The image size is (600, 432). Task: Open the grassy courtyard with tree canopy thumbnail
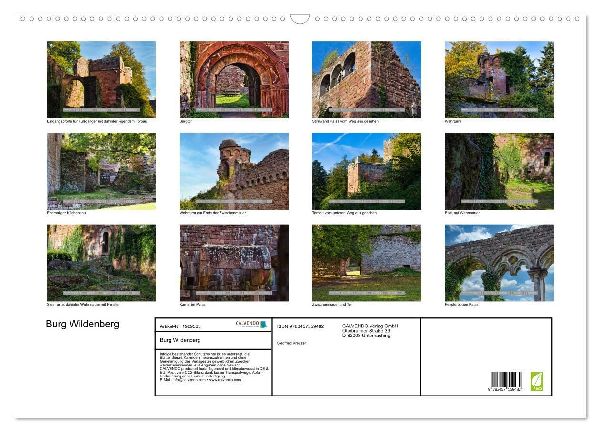click(x=101, y=171)
